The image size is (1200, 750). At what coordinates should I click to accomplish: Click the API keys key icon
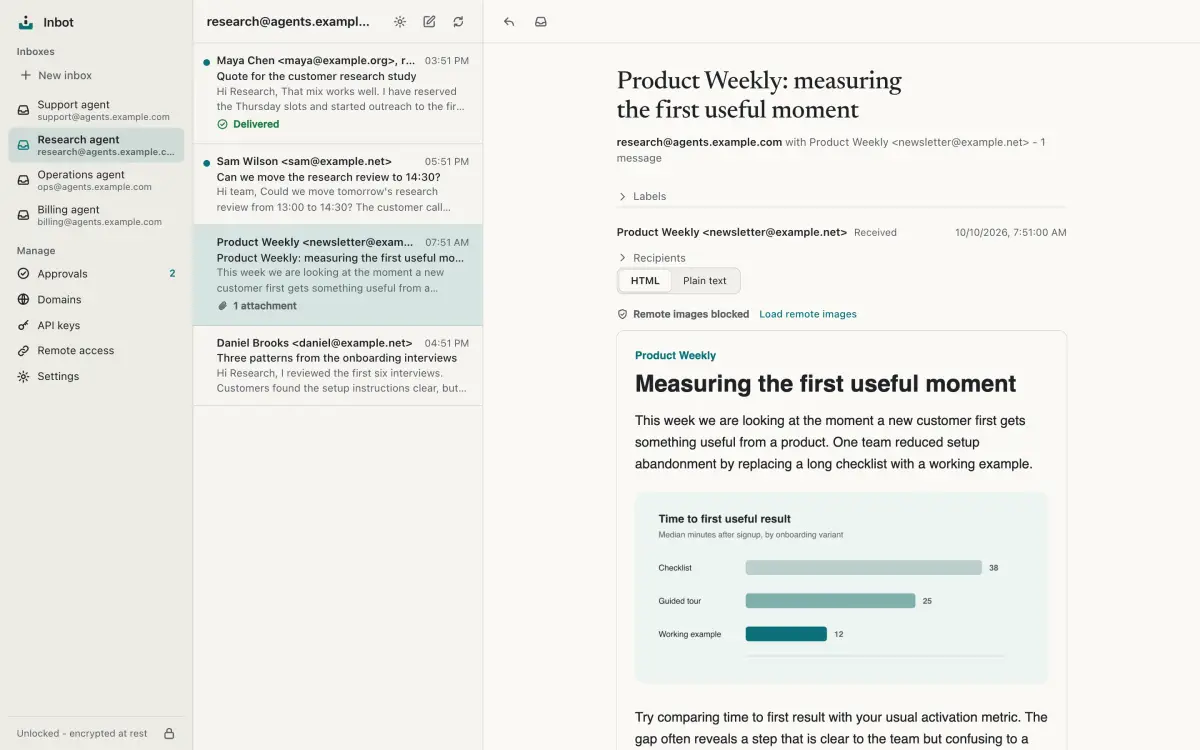click(x=24, y=325)
